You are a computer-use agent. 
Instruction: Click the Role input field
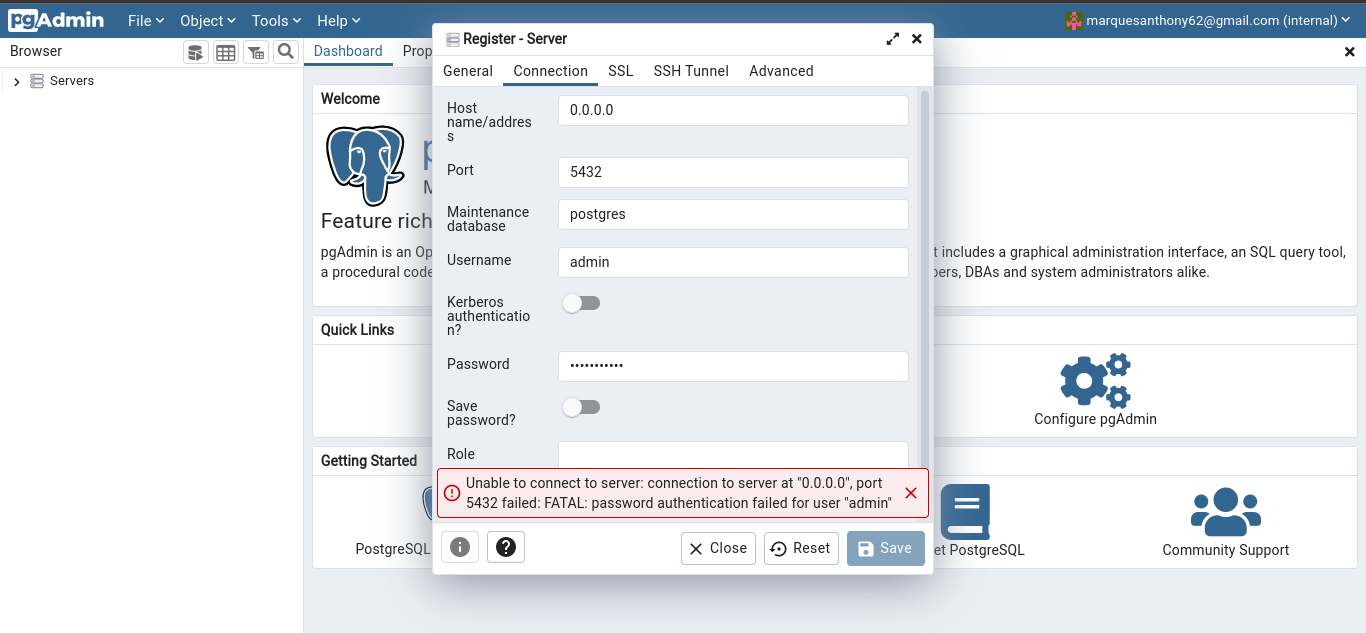[x=733, y=454]
